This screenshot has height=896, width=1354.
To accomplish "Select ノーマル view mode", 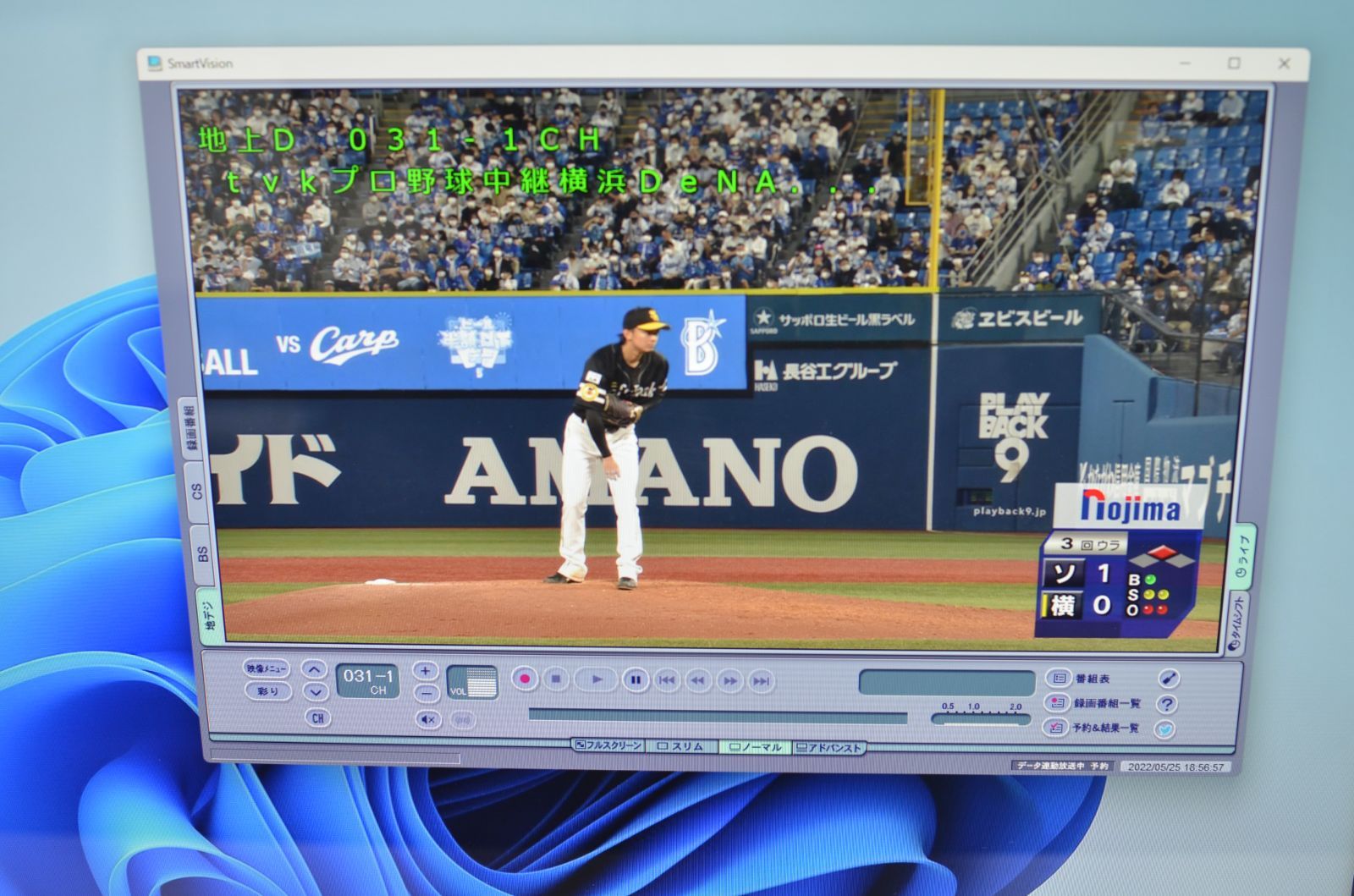I will click(755, 747).
